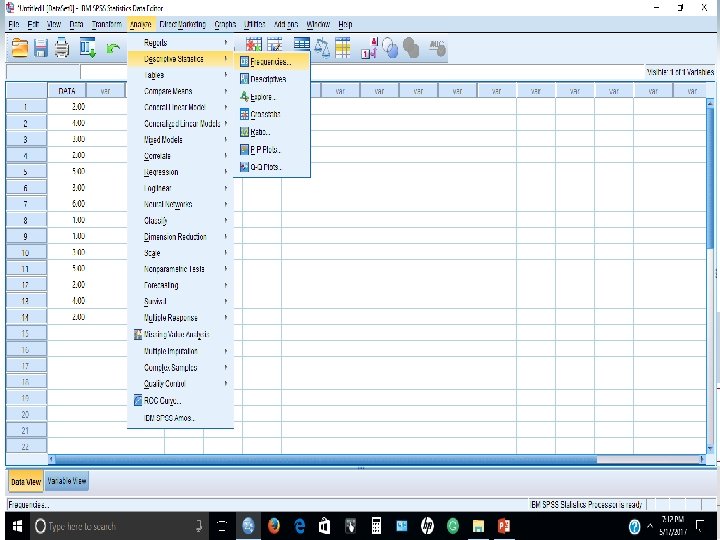
Task: Open the Windows Start menu
Action: pyautogui.click(x=17, y=526)
